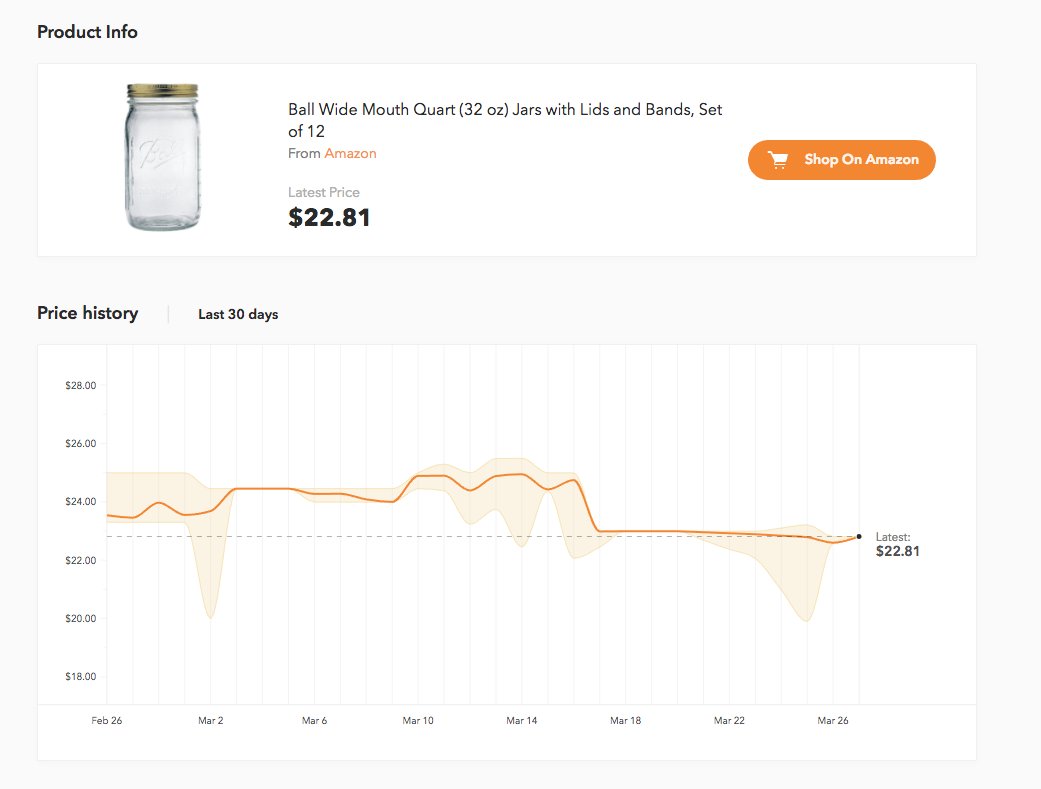Click the $28.00 y-axis label
Viewport: 1041px width, 789px height.
click(x=80, y=385)
